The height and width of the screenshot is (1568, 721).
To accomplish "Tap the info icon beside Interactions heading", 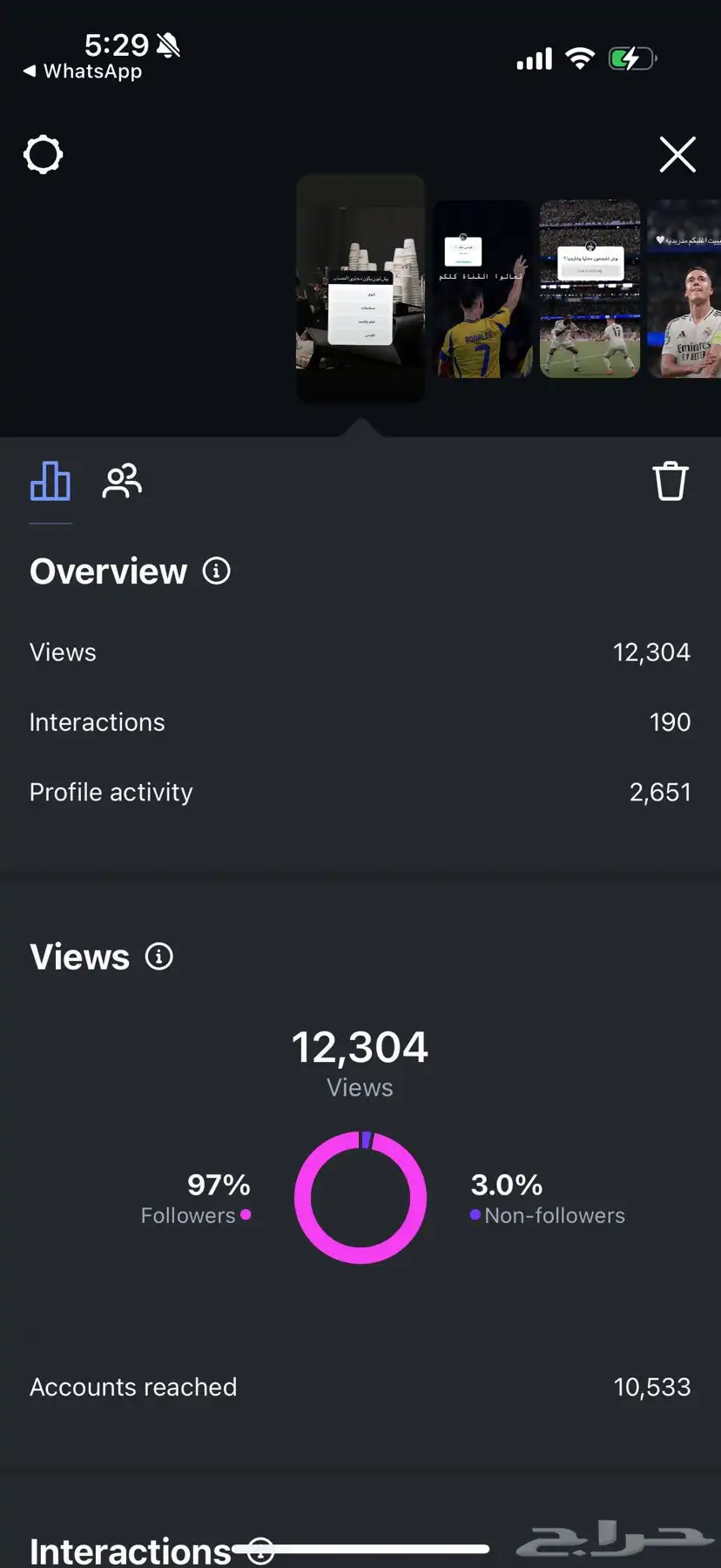I will [x=261, y=1551].
